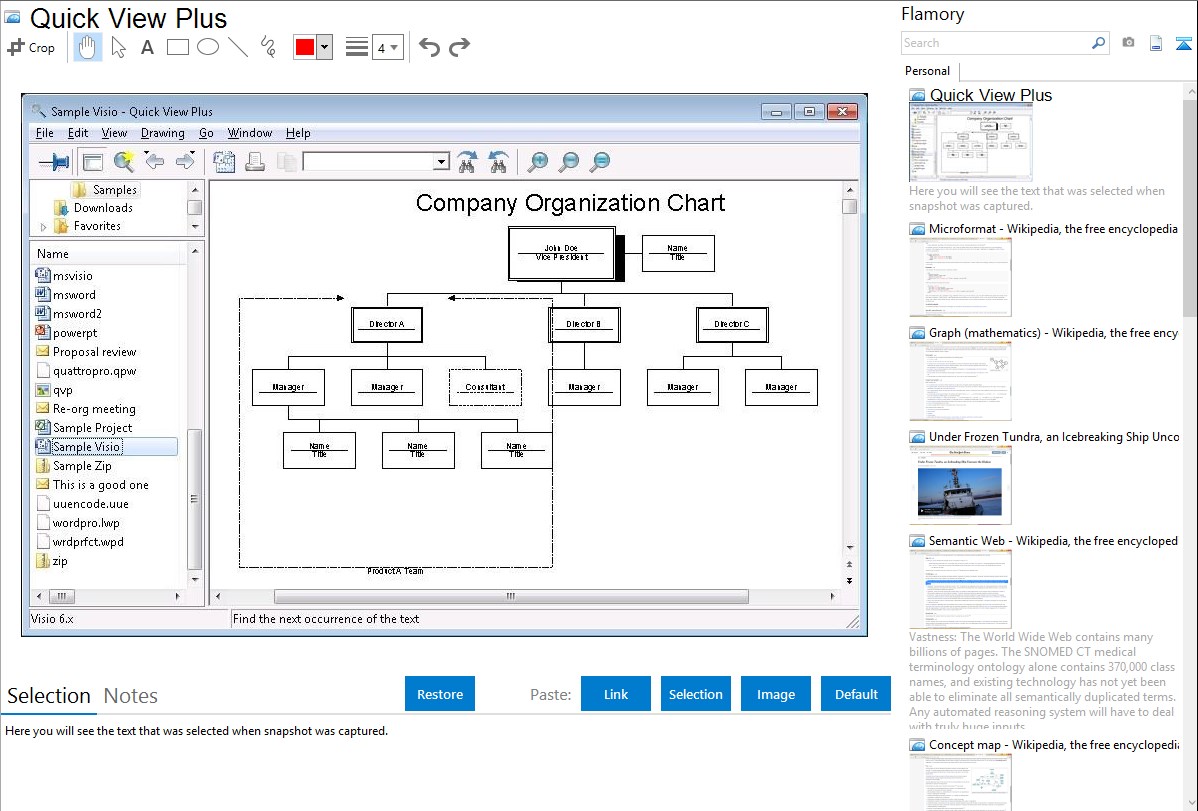Viewport: 1198px width, 811px height.
Task: Open the Help menu
Action: pos(298,133)
